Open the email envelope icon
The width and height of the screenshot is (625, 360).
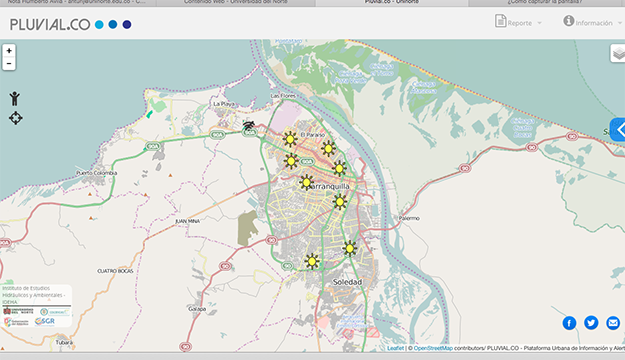coord(613,323)
